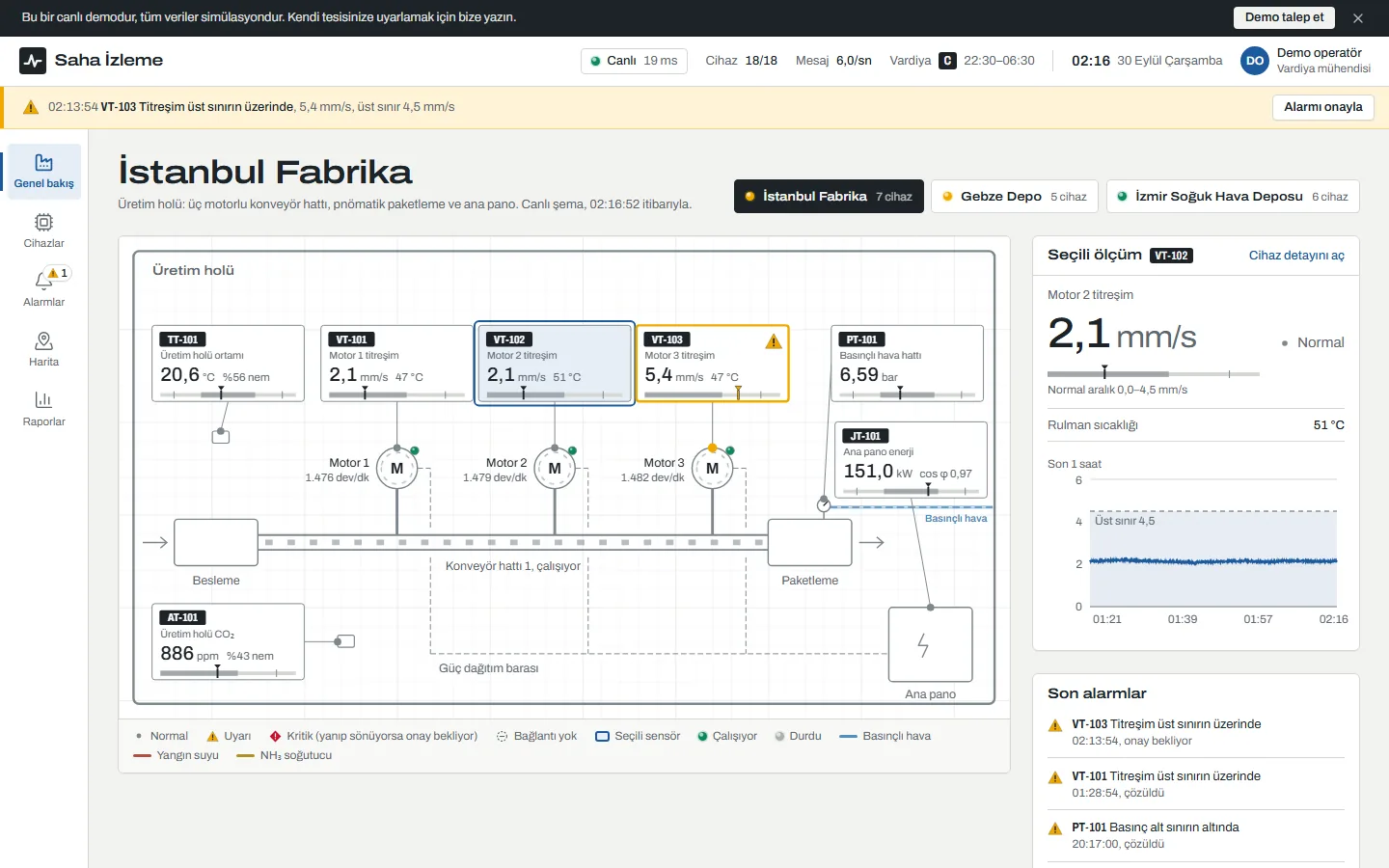The width and height of the screenshot is (1389, 868).
Task: Select PT-101 compressed air card
Action: click(x=908, y=364)
